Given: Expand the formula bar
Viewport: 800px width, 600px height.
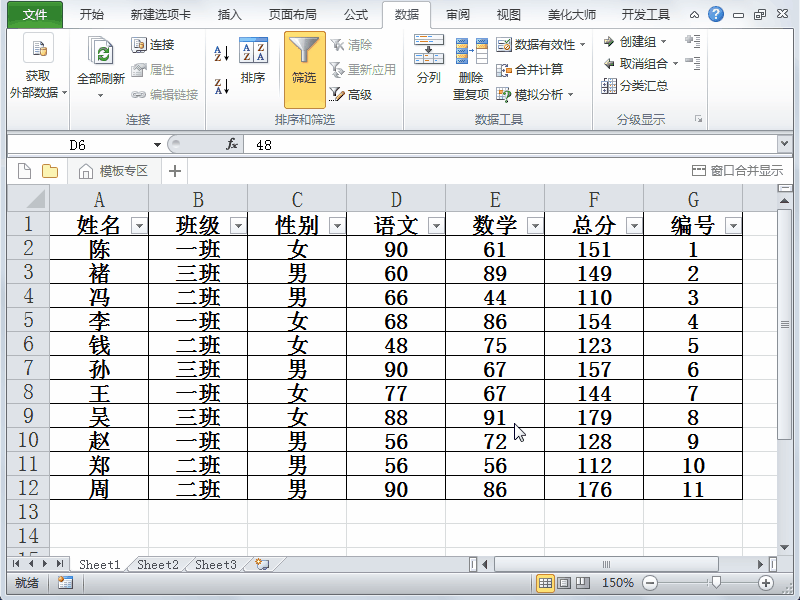Looking at the screenshot, I should tap(785, 144).
